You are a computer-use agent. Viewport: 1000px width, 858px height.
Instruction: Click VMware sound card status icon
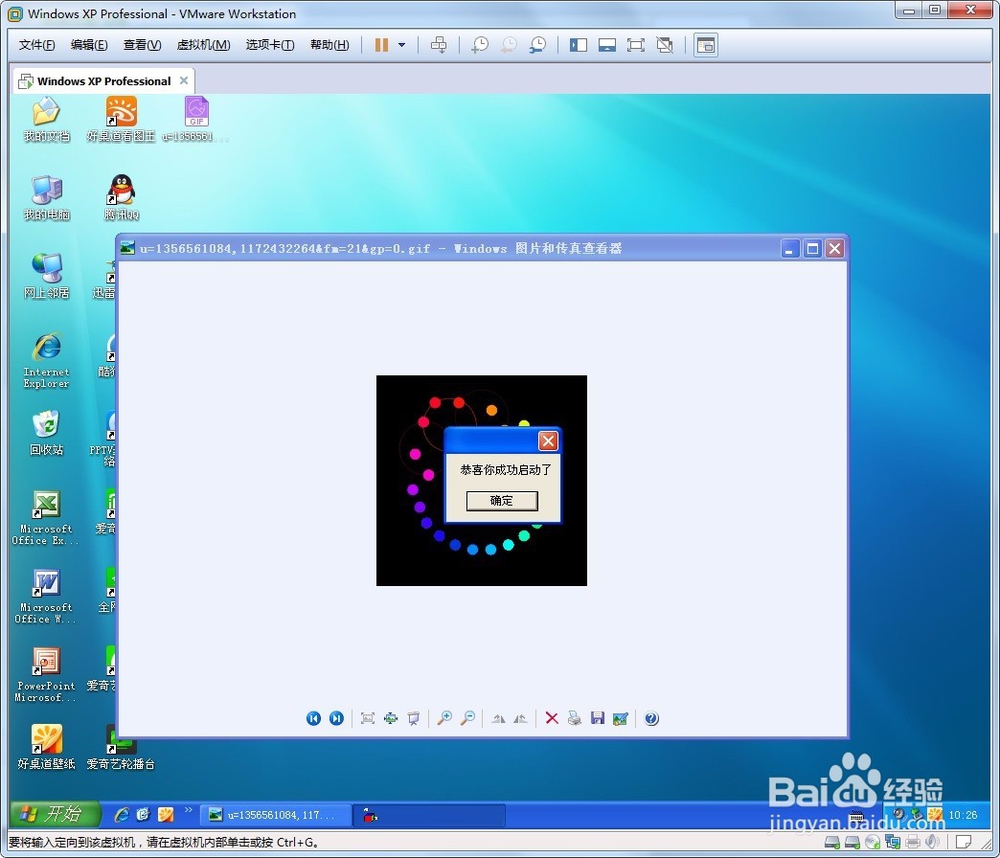932,842
